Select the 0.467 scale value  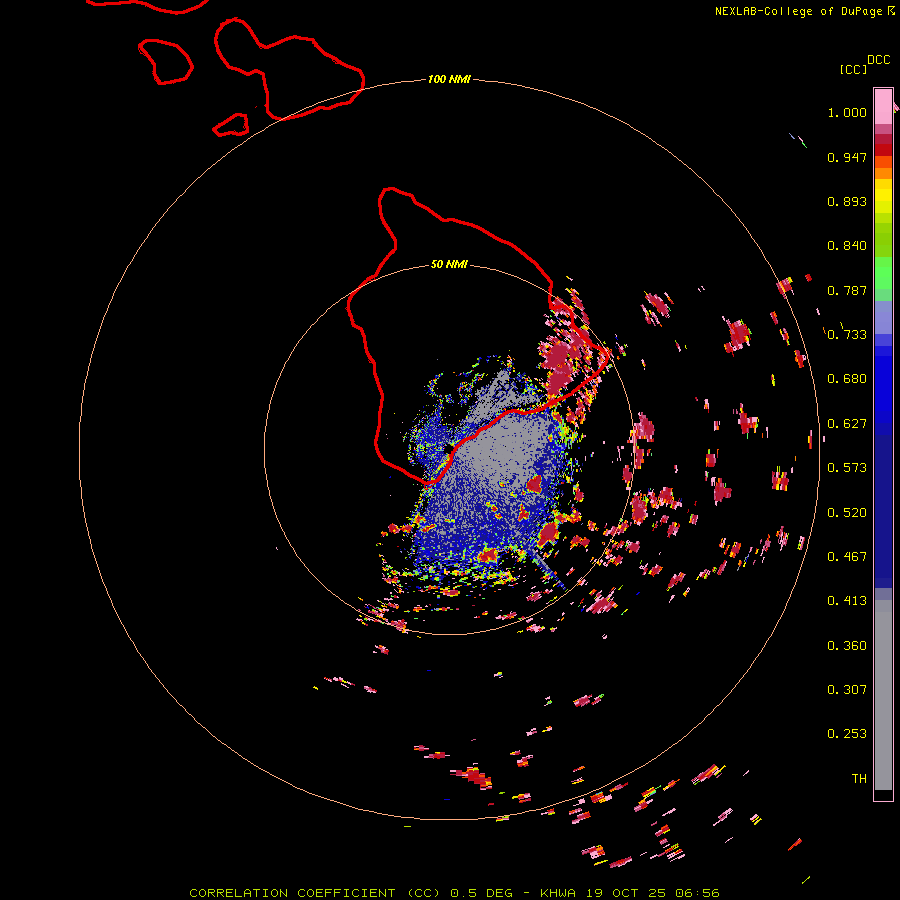(847, 557)
